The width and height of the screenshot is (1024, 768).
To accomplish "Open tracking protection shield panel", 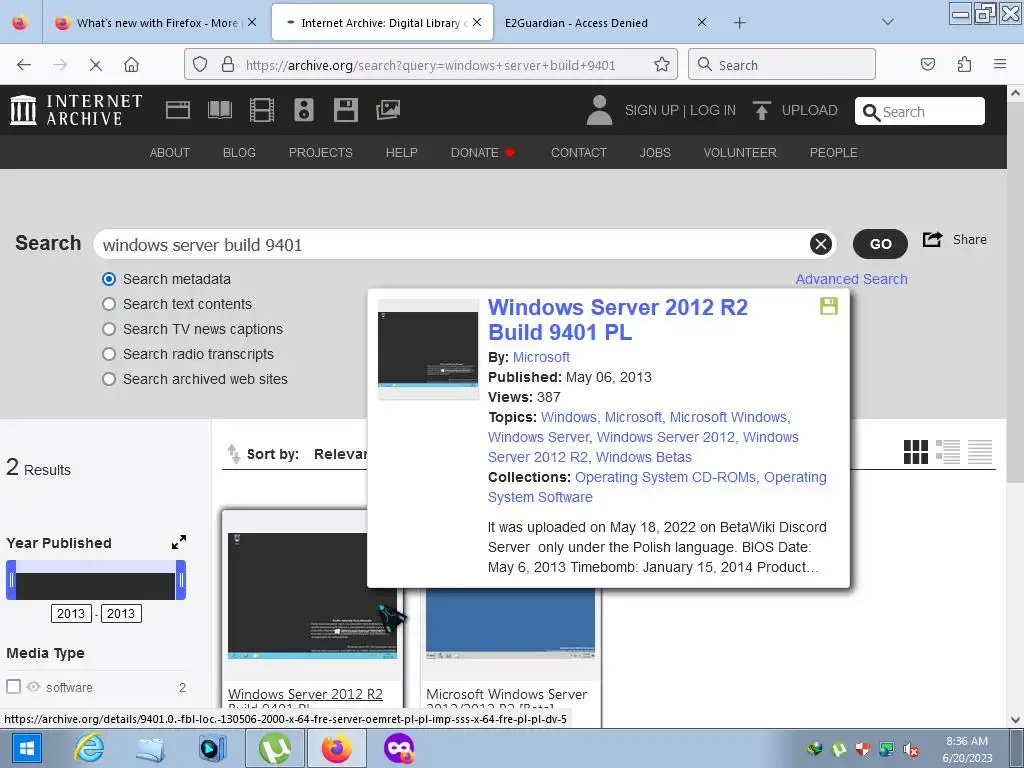I will [200, 65].
